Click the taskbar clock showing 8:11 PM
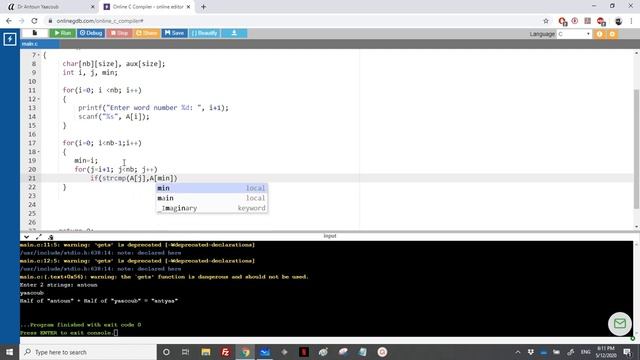 606,352
